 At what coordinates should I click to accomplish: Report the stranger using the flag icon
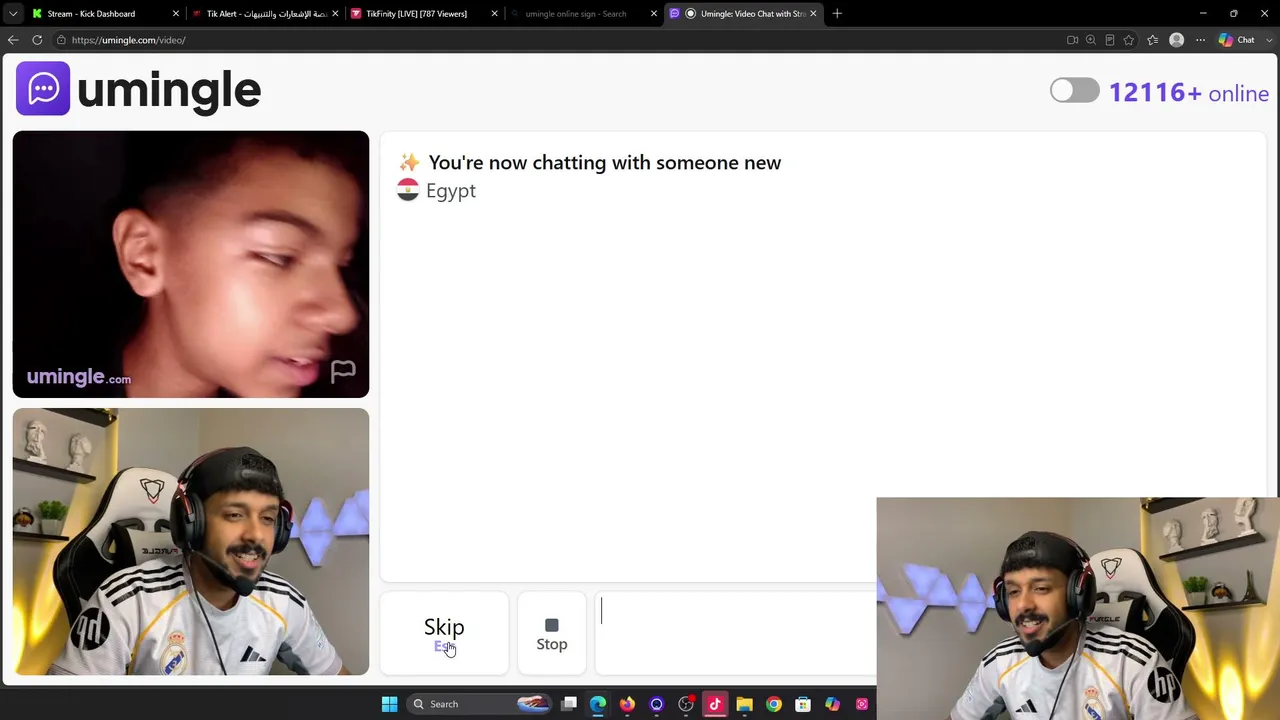pyautogui.click(x=343, y=372)
